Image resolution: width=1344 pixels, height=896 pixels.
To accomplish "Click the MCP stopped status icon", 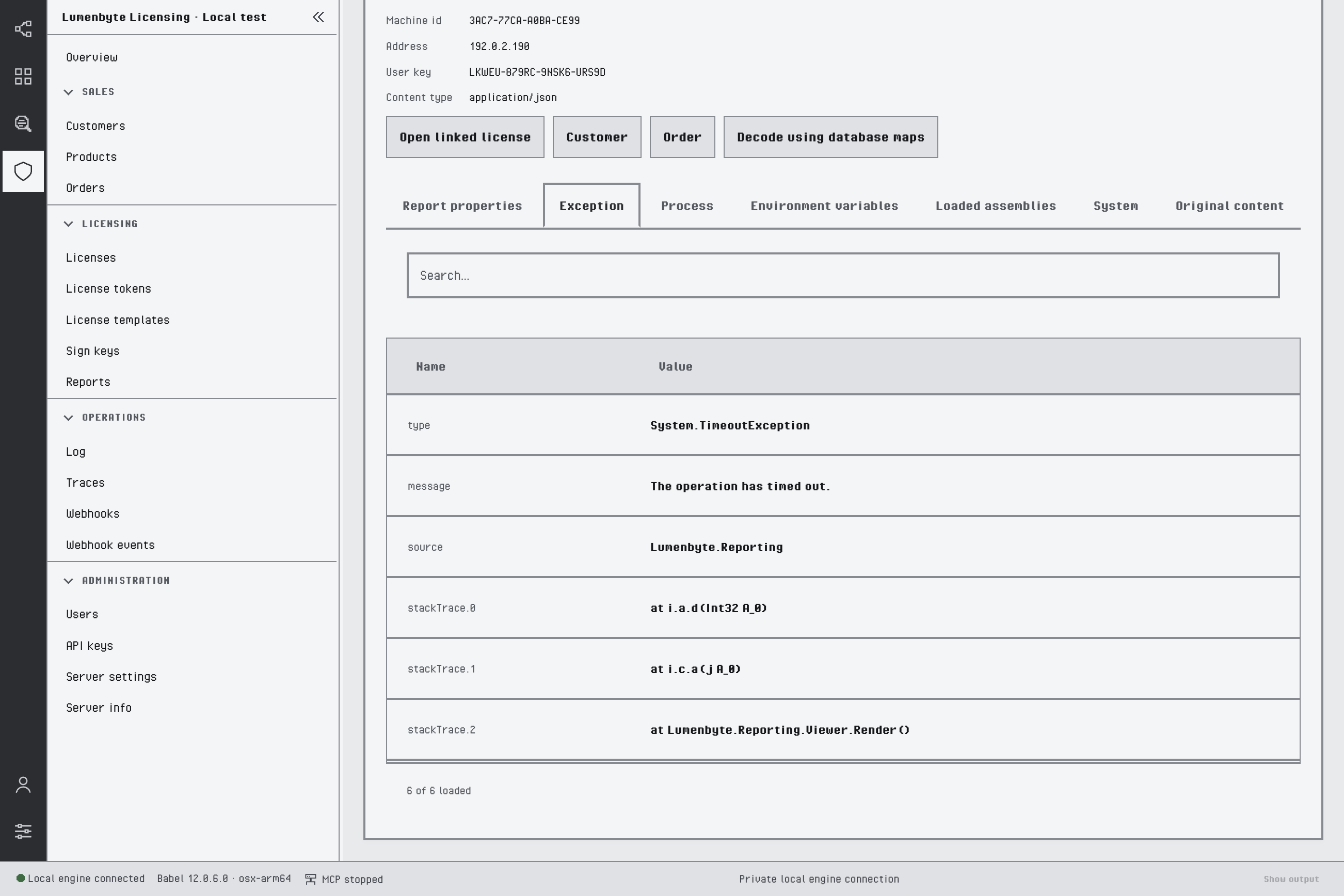I will (310, 879).
